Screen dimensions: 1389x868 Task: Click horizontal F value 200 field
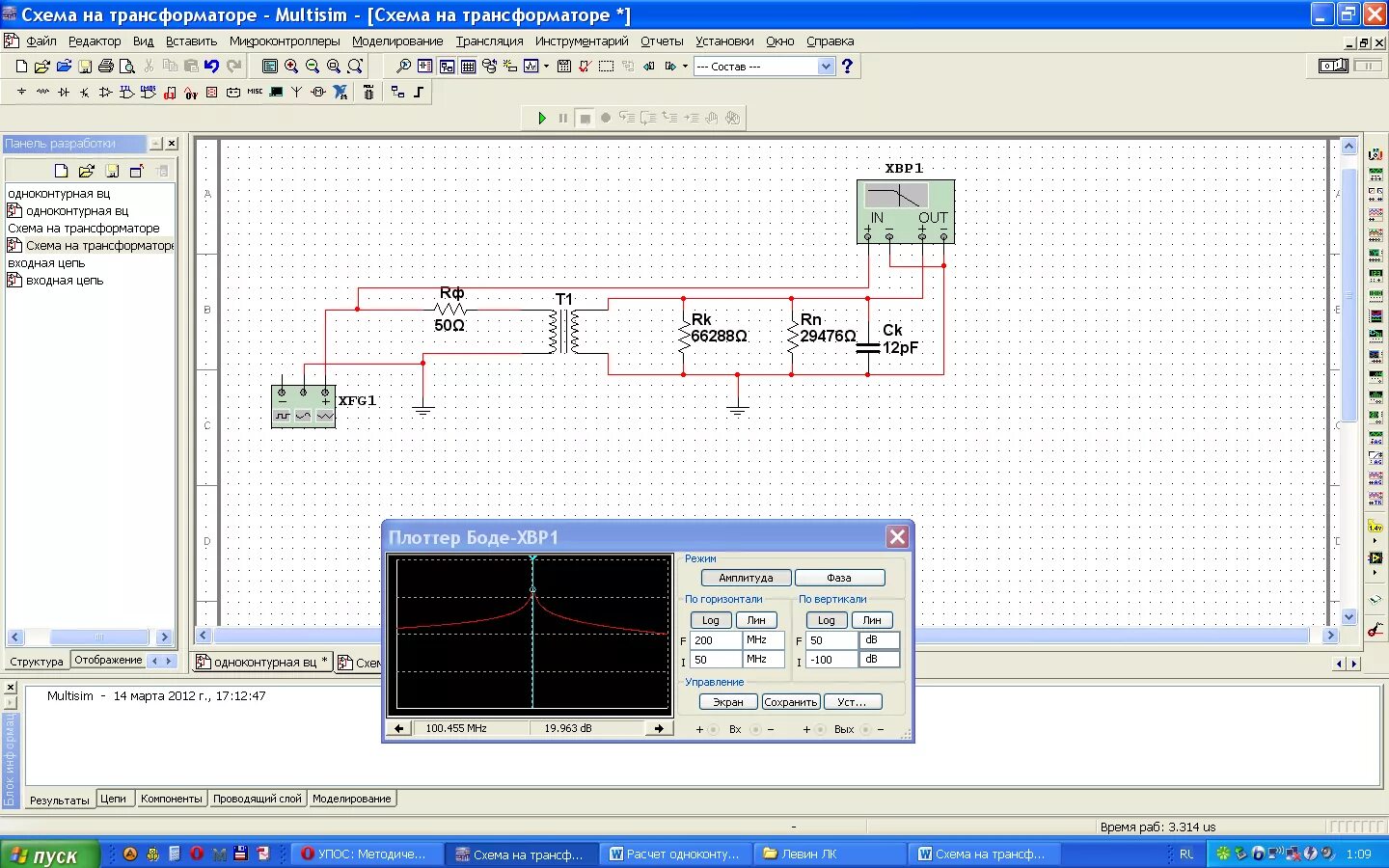pyautogui.click(x=717, y=639)
